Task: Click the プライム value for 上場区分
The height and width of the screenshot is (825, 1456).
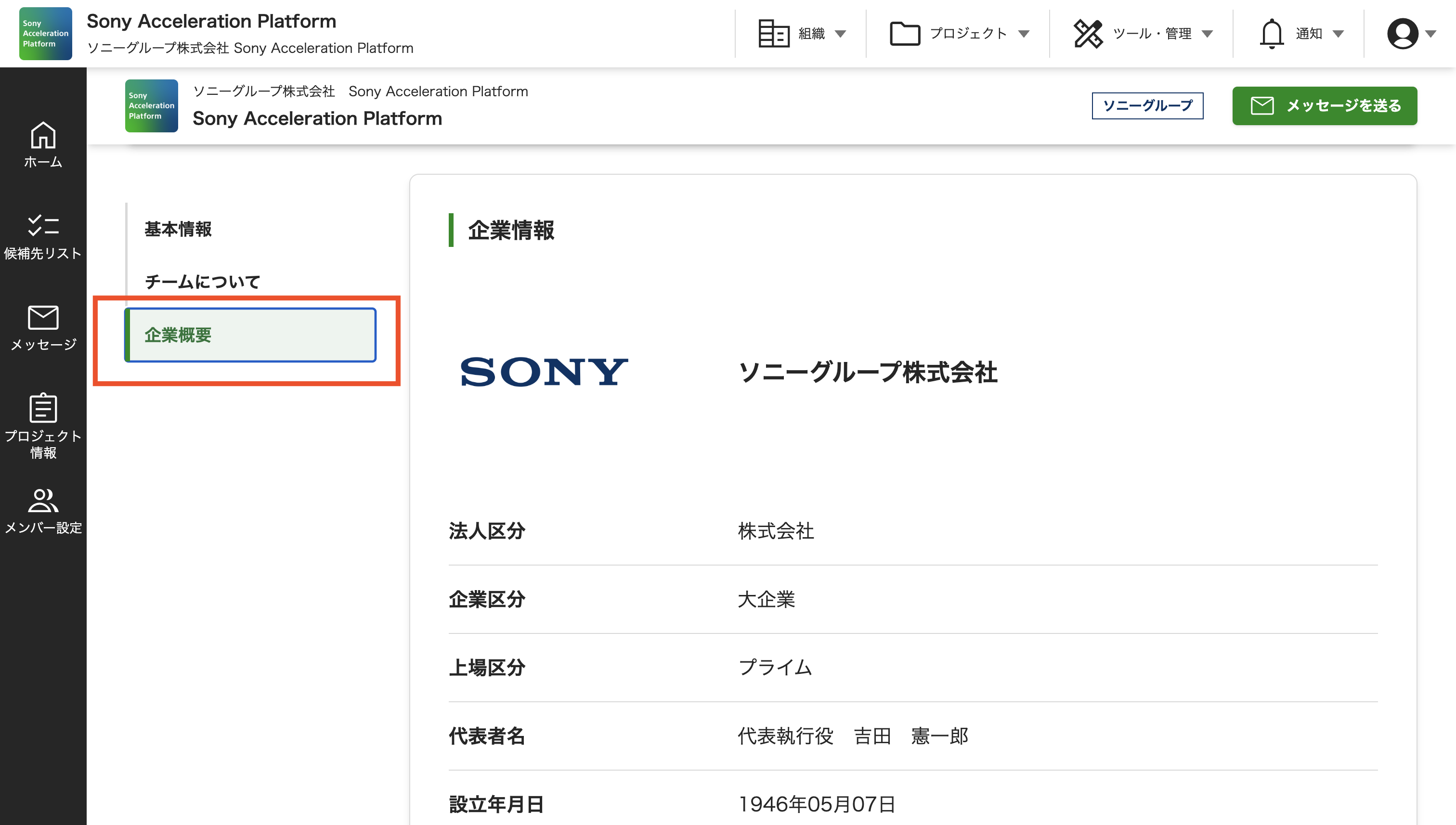Action: tap(775, 668)
